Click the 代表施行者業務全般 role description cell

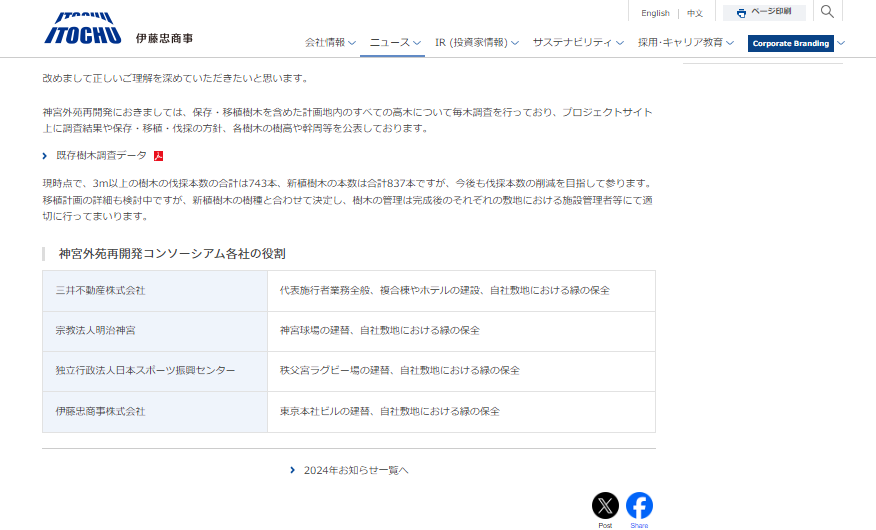(461, 291)
